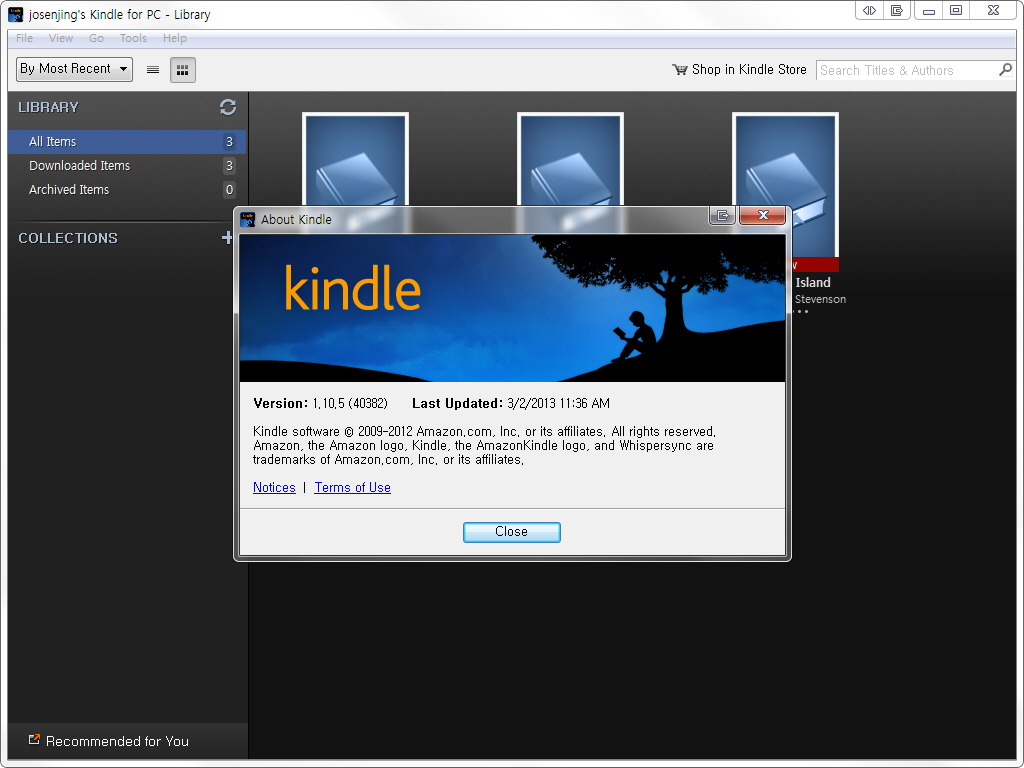Click the About Kindle dialog title icon

click(x=248, y=219)
